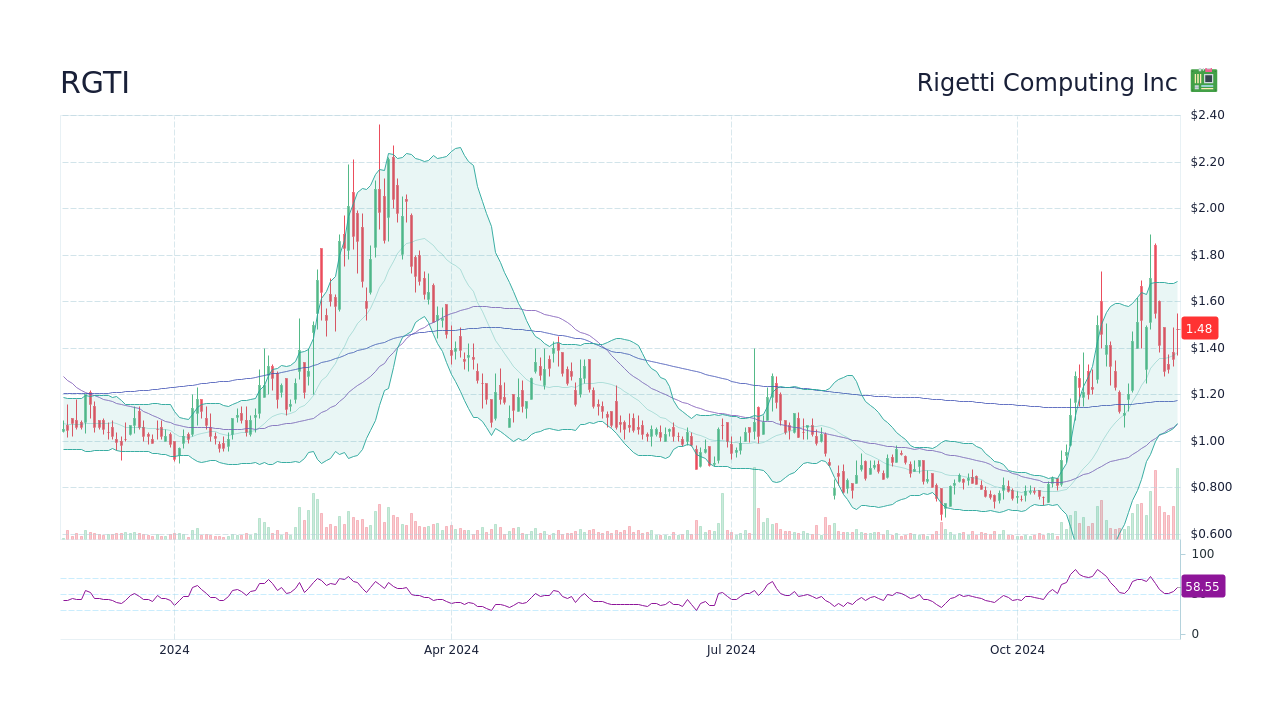Click the Apr 2024 date axis label

pos(451,650)
